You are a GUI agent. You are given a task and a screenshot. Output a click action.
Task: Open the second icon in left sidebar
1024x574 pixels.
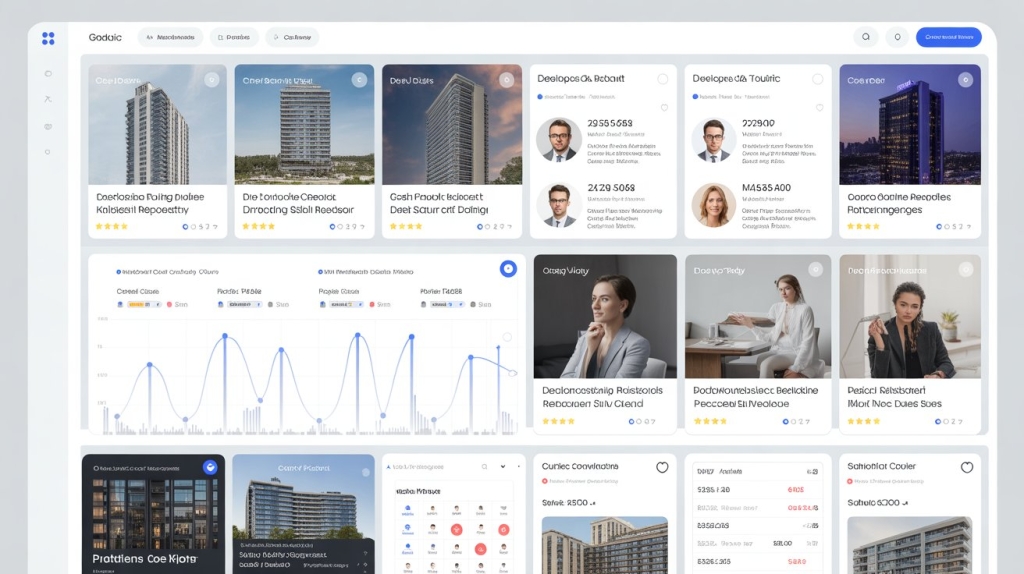(48, 99)
